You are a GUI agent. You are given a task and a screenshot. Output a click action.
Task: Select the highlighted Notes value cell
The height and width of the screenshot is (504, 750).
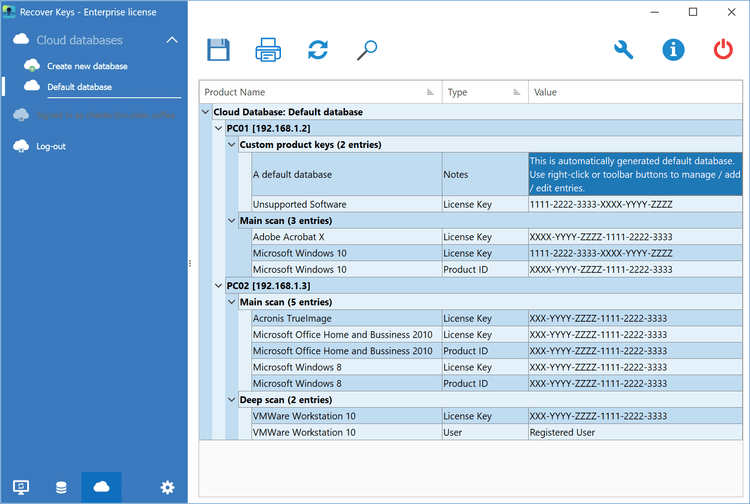635,174
